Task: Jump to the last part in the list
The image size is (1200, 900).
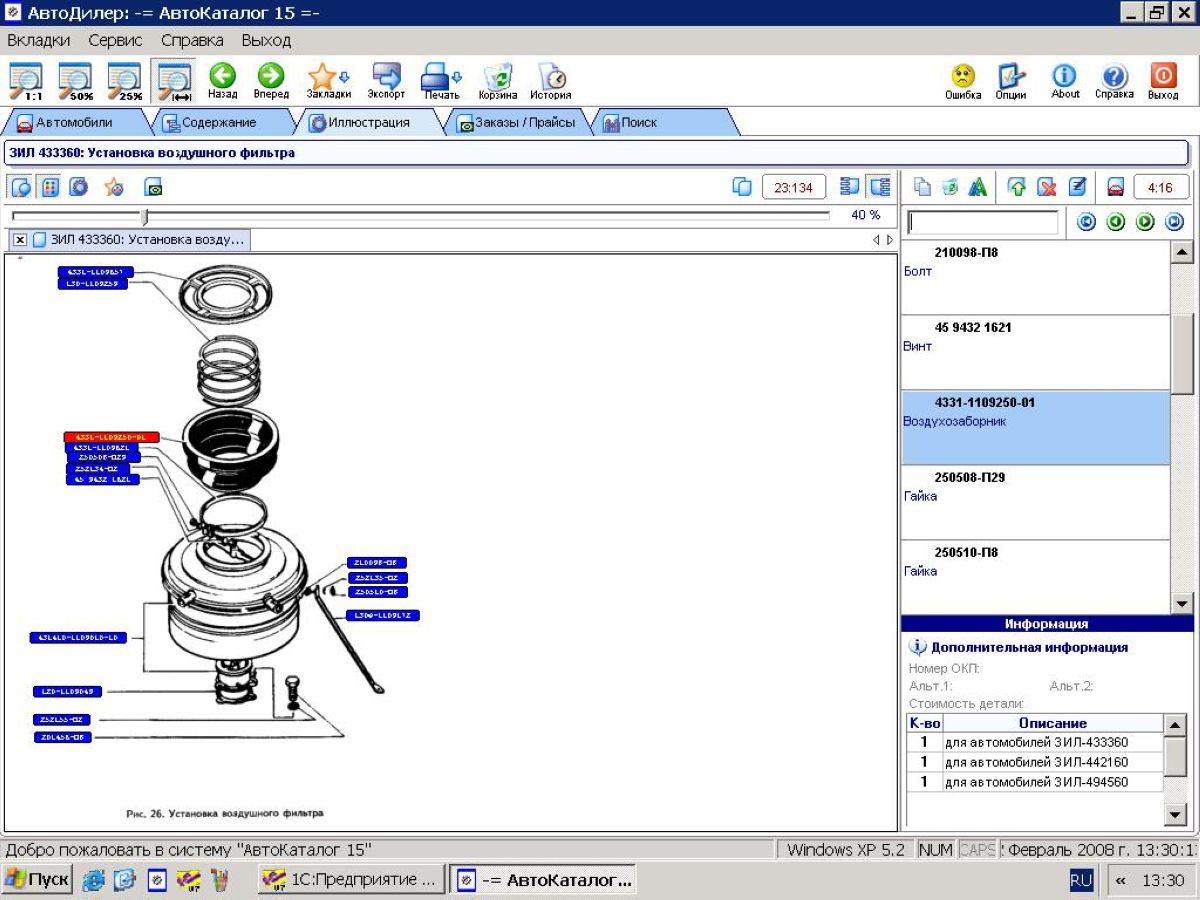Action: coord(1174,222)
